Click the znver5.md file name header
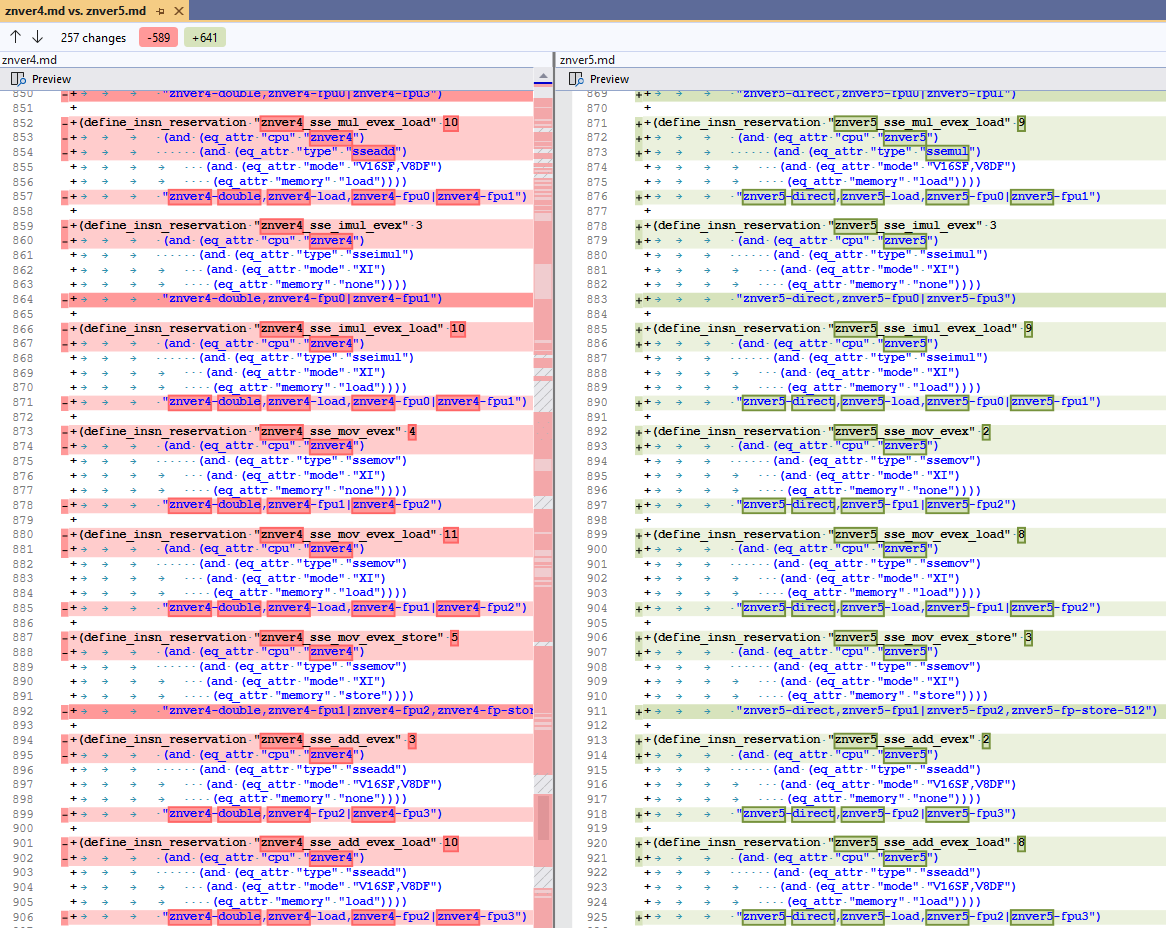Screen dimensions: 1166x928 [x=587, y=59]
